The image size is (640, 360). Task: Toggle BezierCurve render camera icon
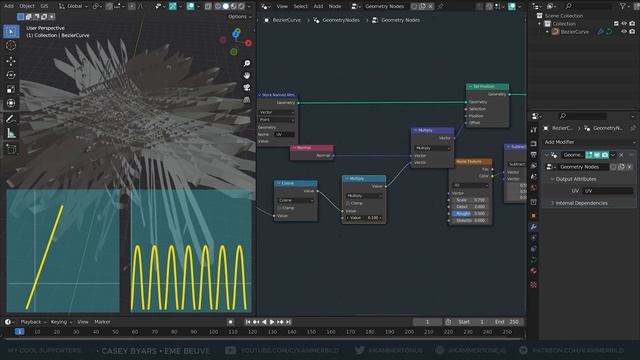(x=632, y=31)
